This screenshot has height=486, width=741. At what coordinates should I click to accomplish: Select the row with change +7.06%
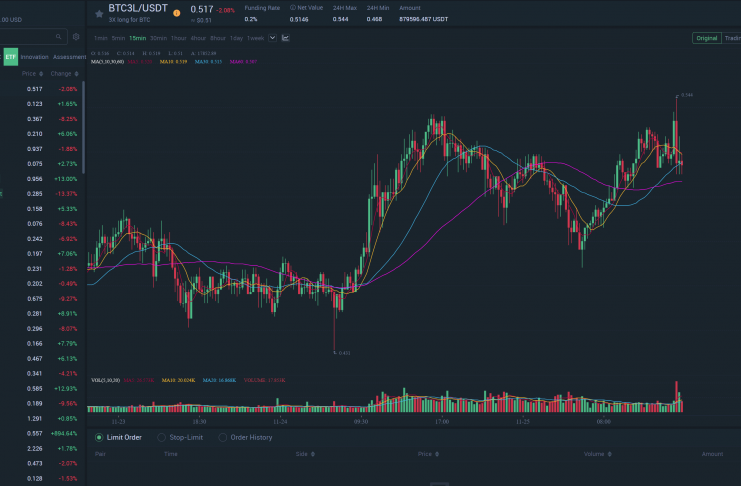[x=41, y=254]
